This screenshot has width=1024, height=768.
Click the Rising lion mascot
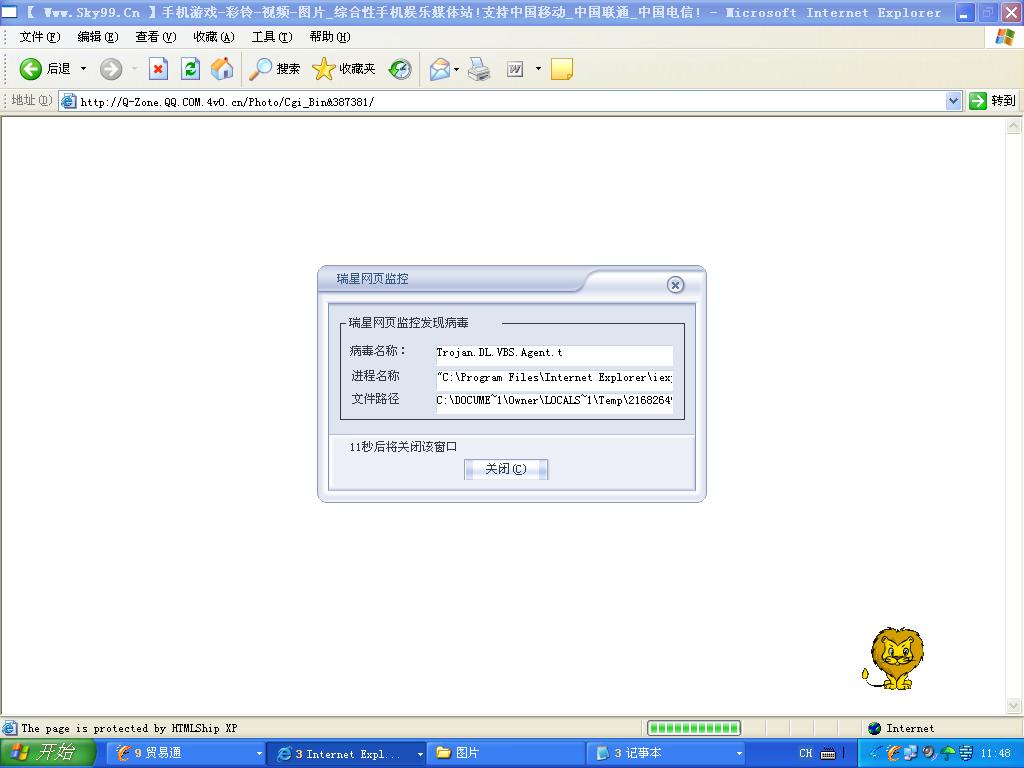pos(893,659)
